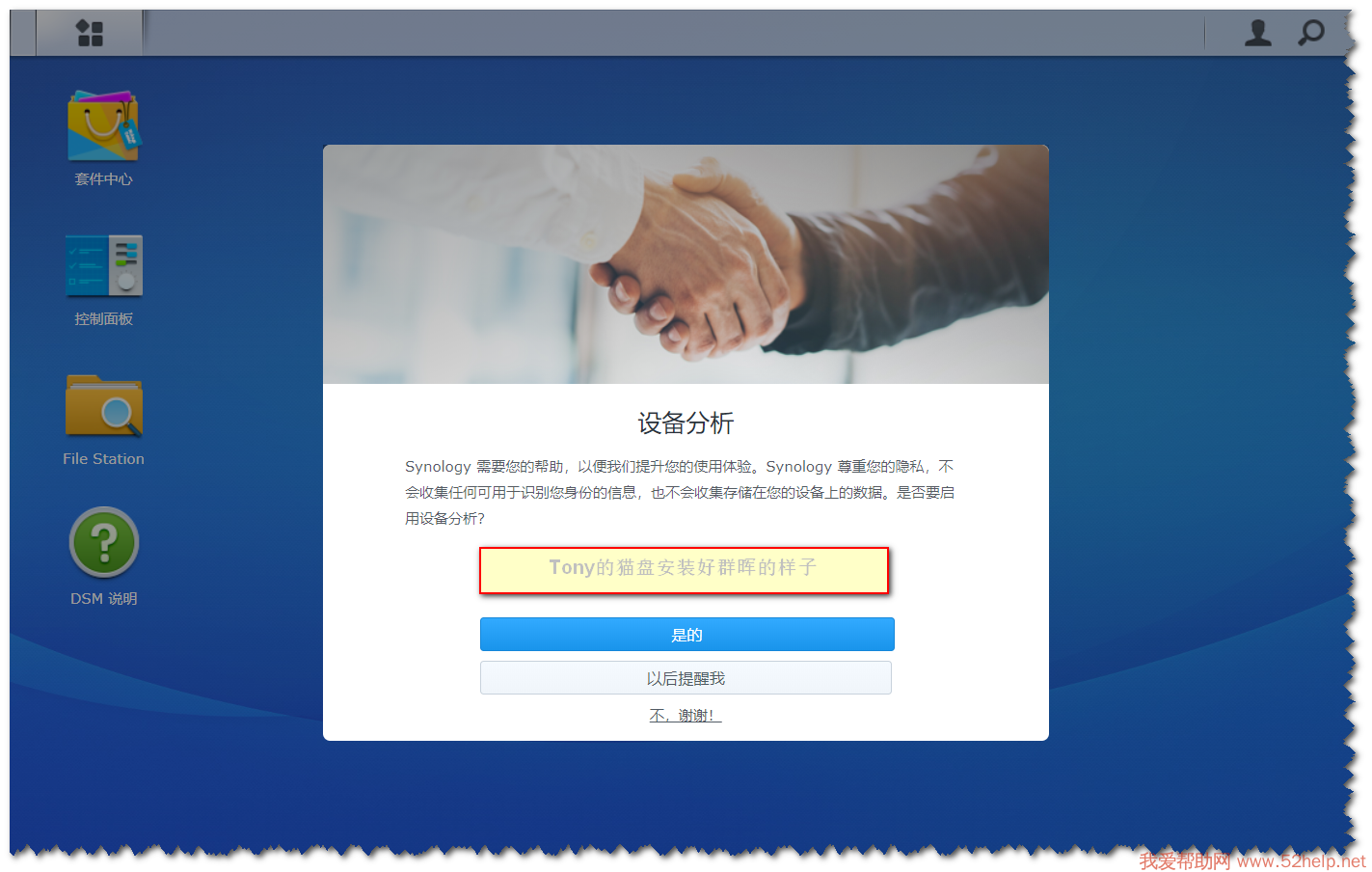This screenshot has height=872, width=1372.
Task: Click the yellow Tony annotation box
Action: point(684,570)
